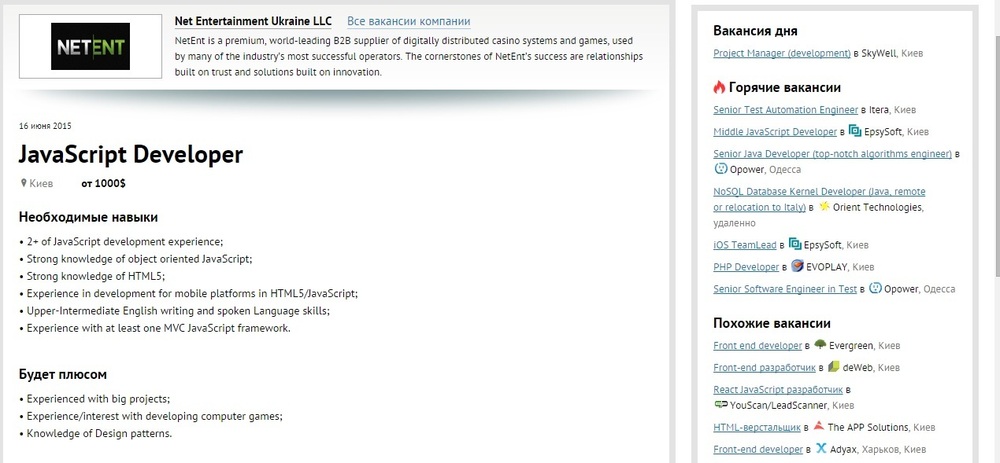This screenshot has width=1000, height=463.
Task: Open the HTML-верстальщик vacancy link
Action: (x=757, y=427)
